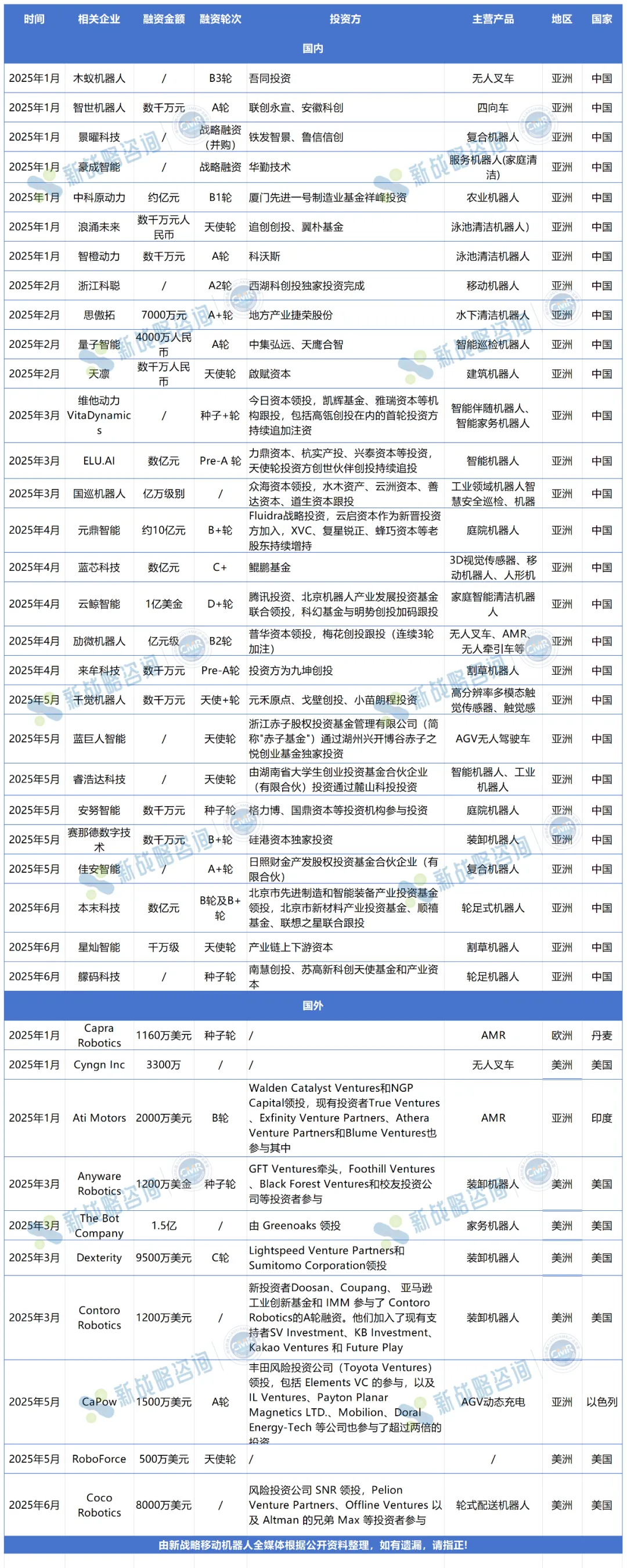The width and height of the screenshot is (627, 1568).
Task: Click amount cell 8000万美元
Action: (x=164, y=1505)
